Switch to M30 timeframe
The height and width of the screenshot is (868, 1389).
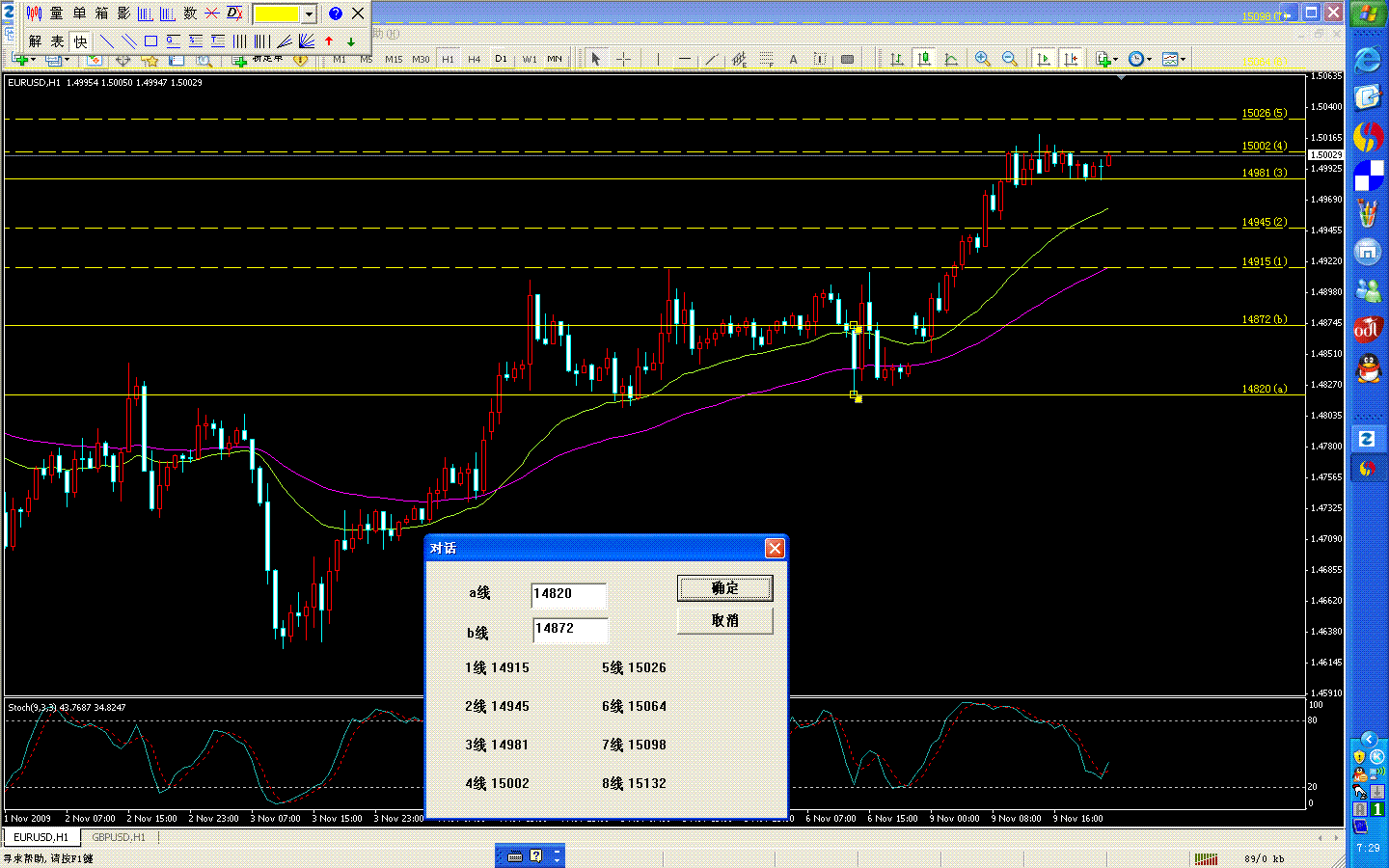pyautogui.click(x=421, y=60)
